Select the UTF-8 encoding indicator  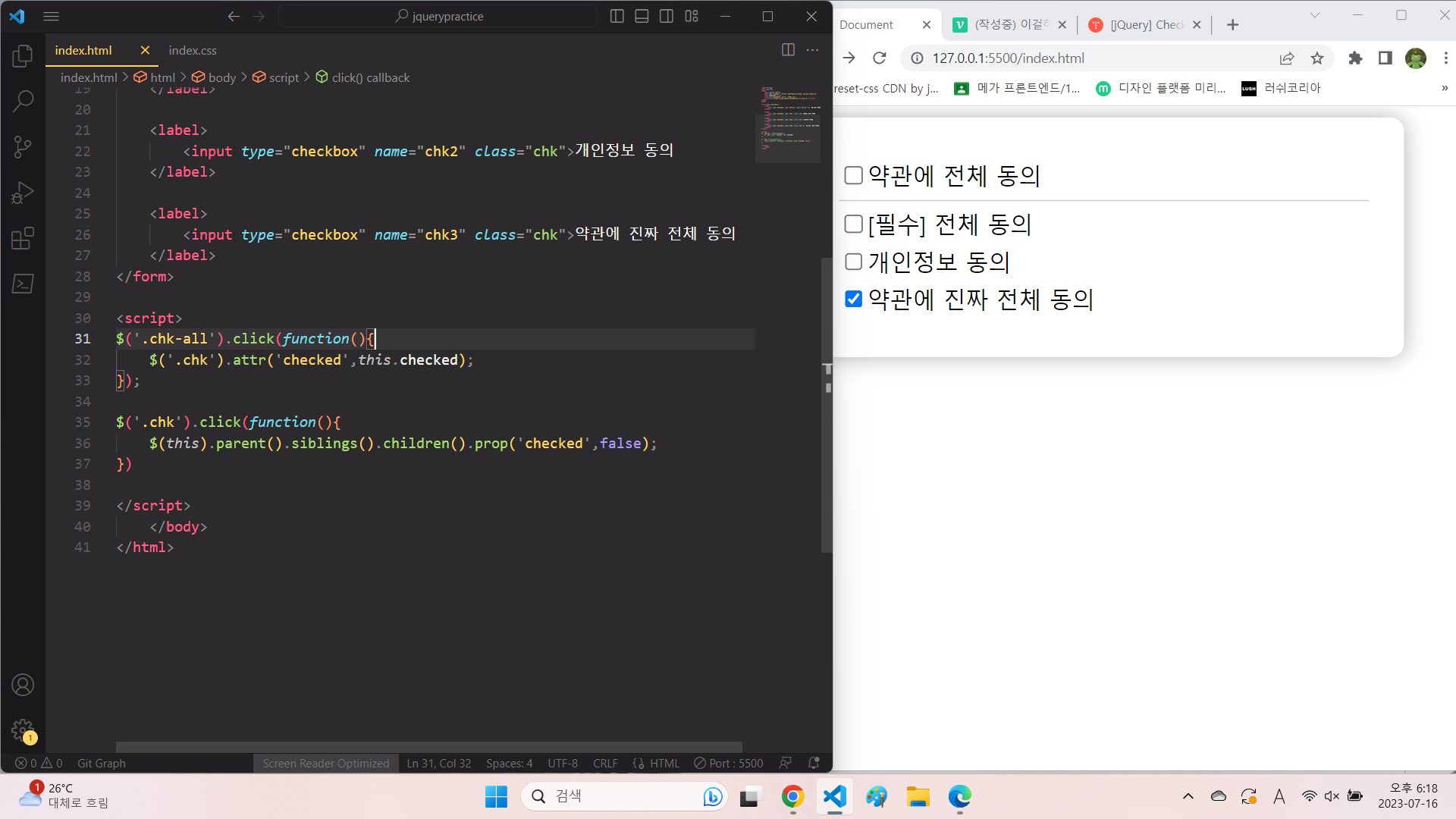tap(563, 763)
